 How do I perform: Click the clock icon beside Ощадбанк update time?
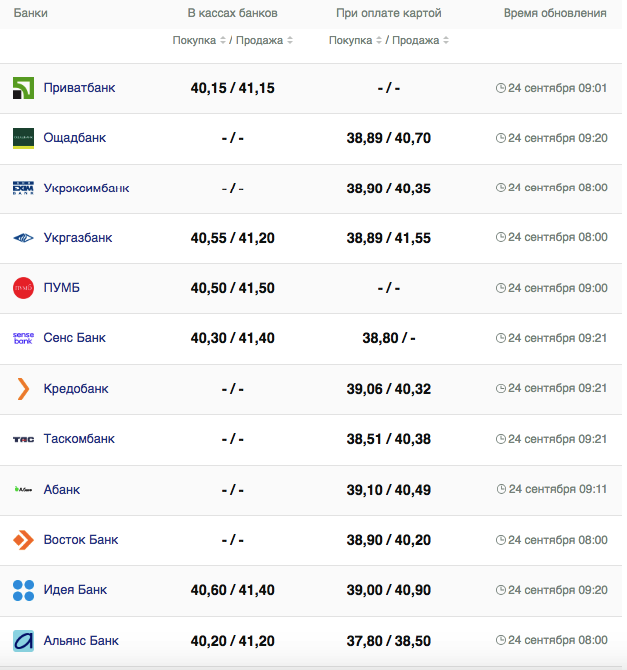click(501, 138)
